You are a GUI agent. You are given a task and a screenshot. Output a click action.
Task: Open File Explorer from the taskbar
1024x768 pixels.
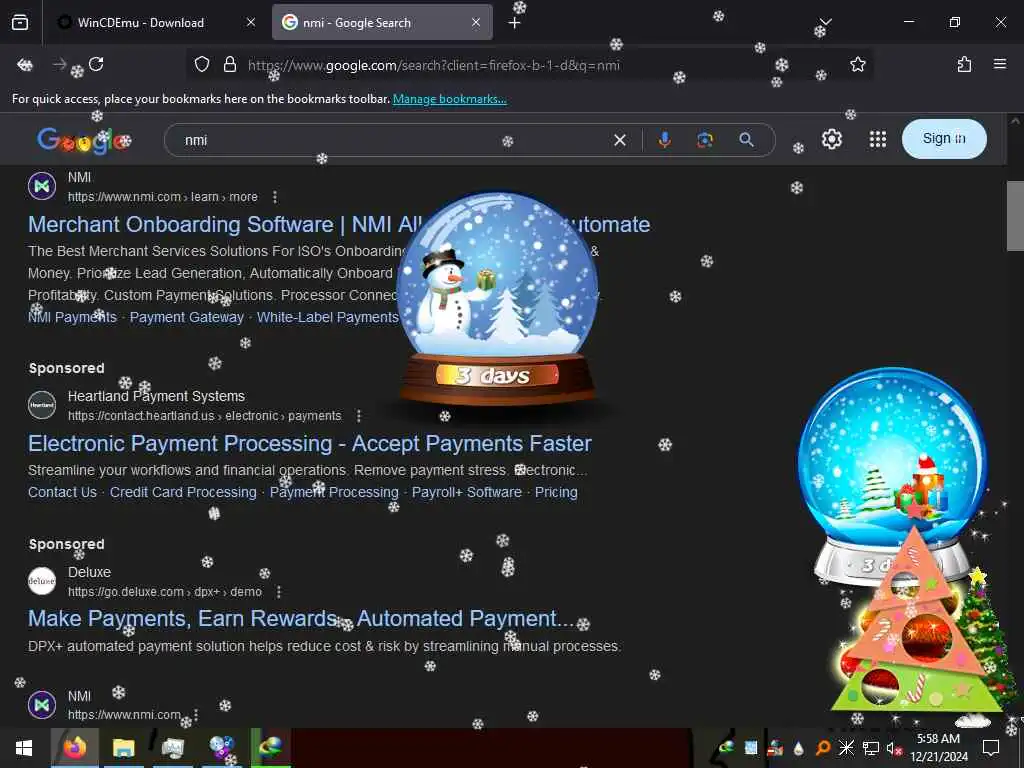[x=123, y=748]
